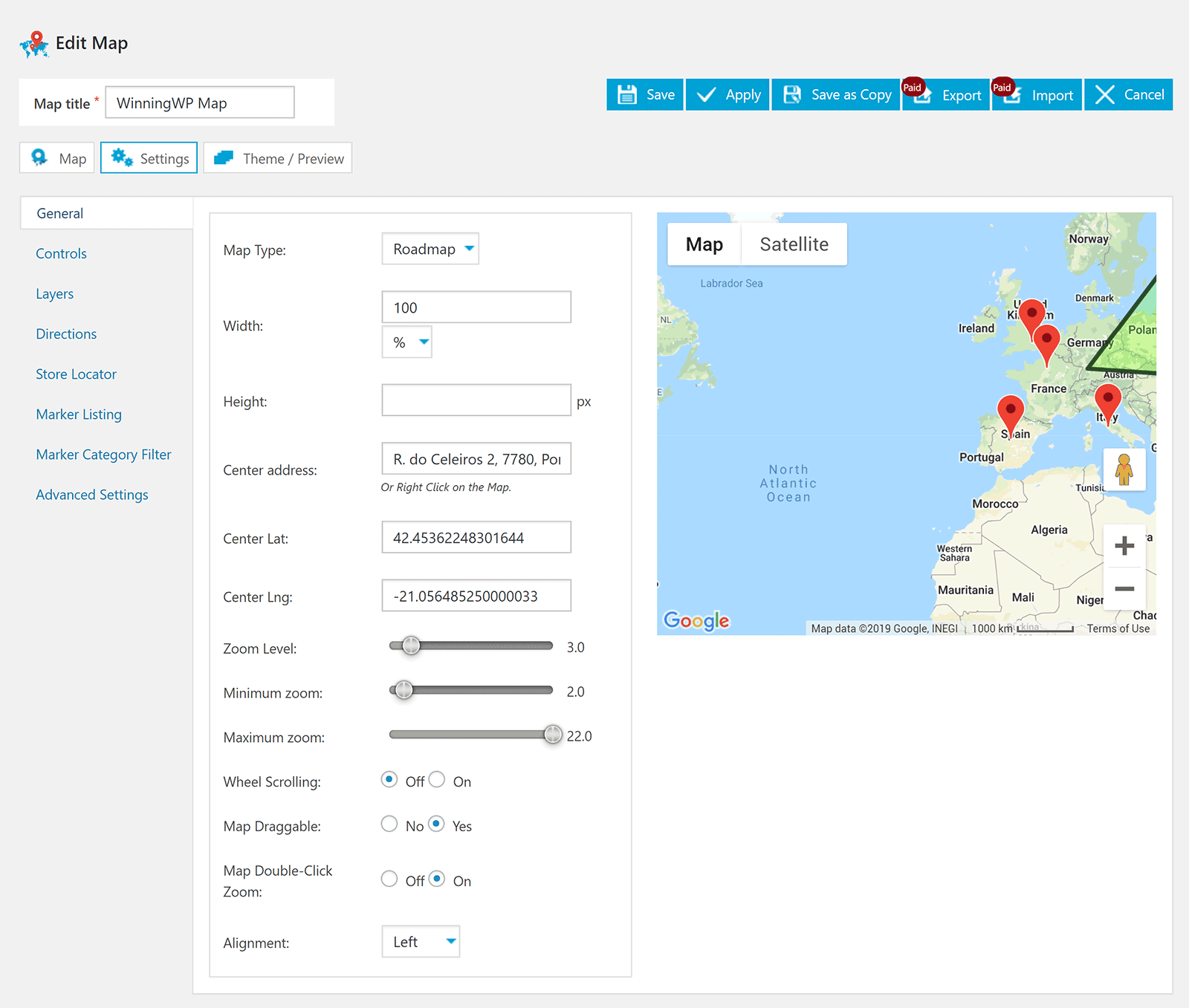Viewport: 1189px width, 1008px height.
Task: Click the Center Lng input field
Action: (x=476, y=596)
